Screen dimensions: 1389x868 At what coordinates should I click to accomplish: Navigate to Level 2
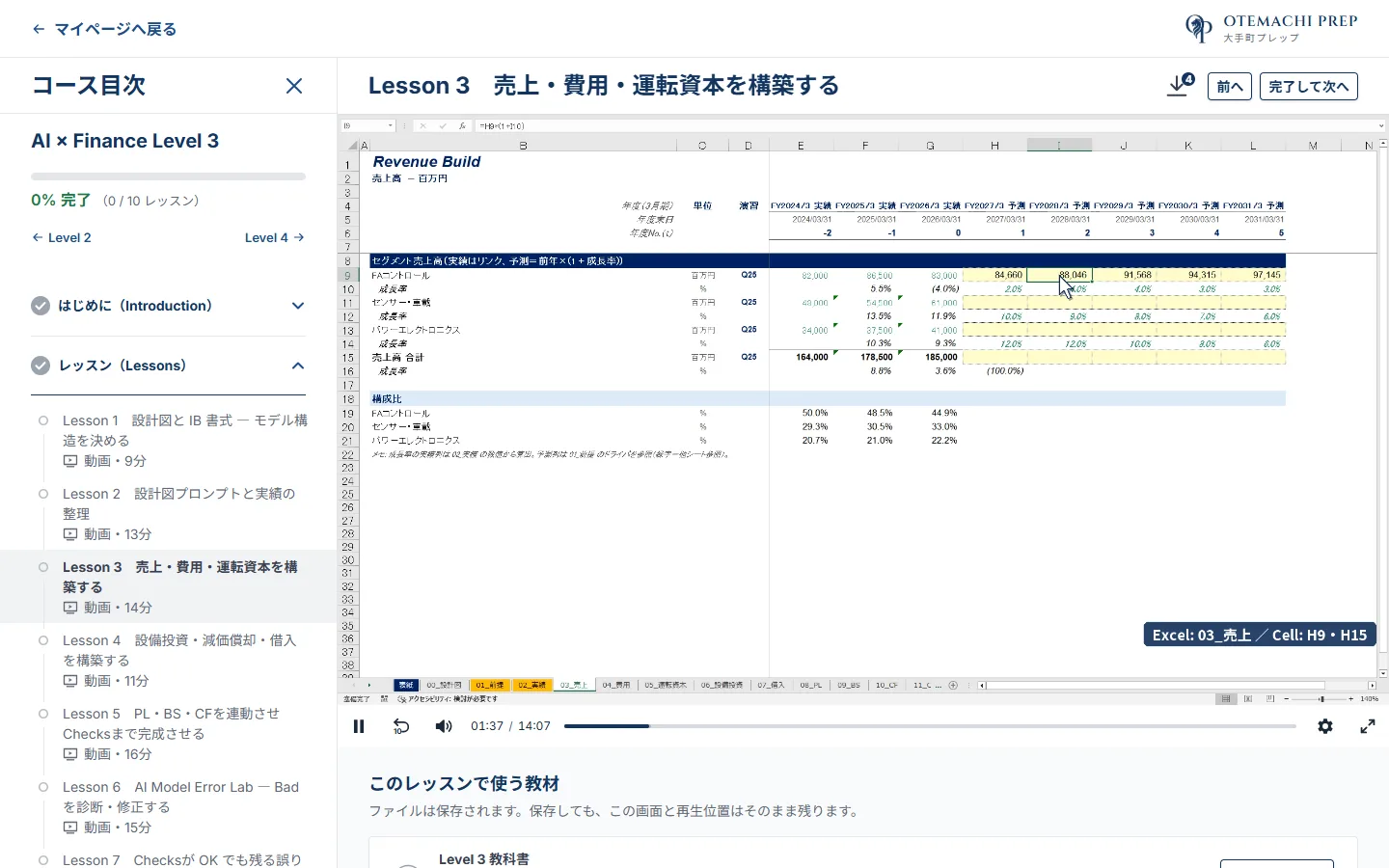tap(62, 237)
